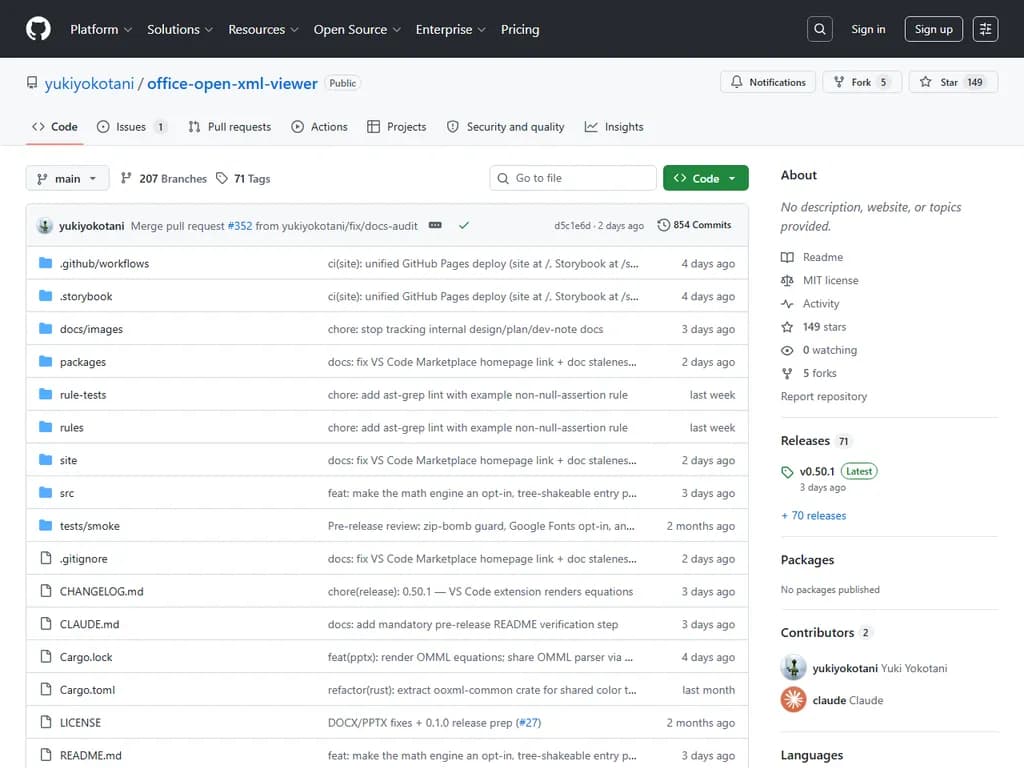The image size is (1024, 768).
Task: Click the .storybook folder icon
Action: (x=45, y=296)
